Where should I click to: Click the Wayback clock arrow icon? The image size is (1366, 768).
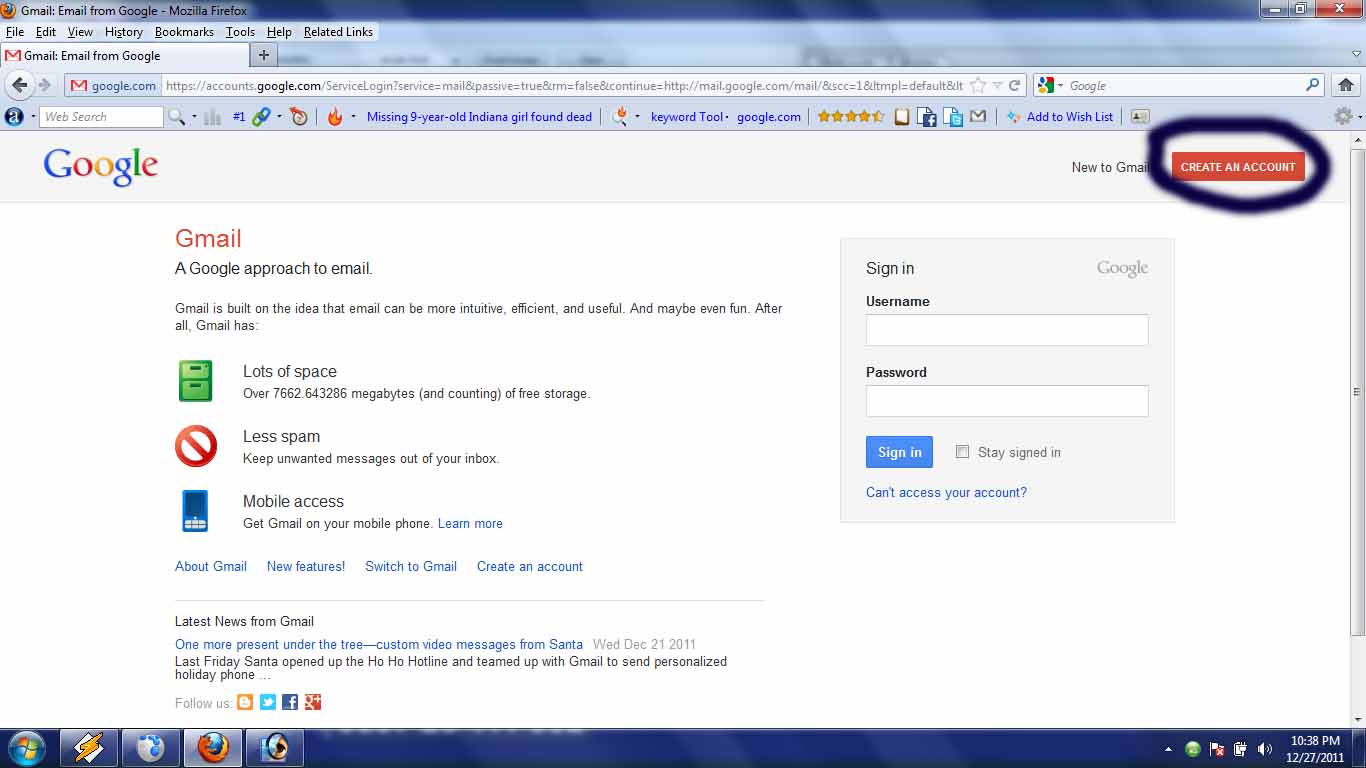coord(298,117)
